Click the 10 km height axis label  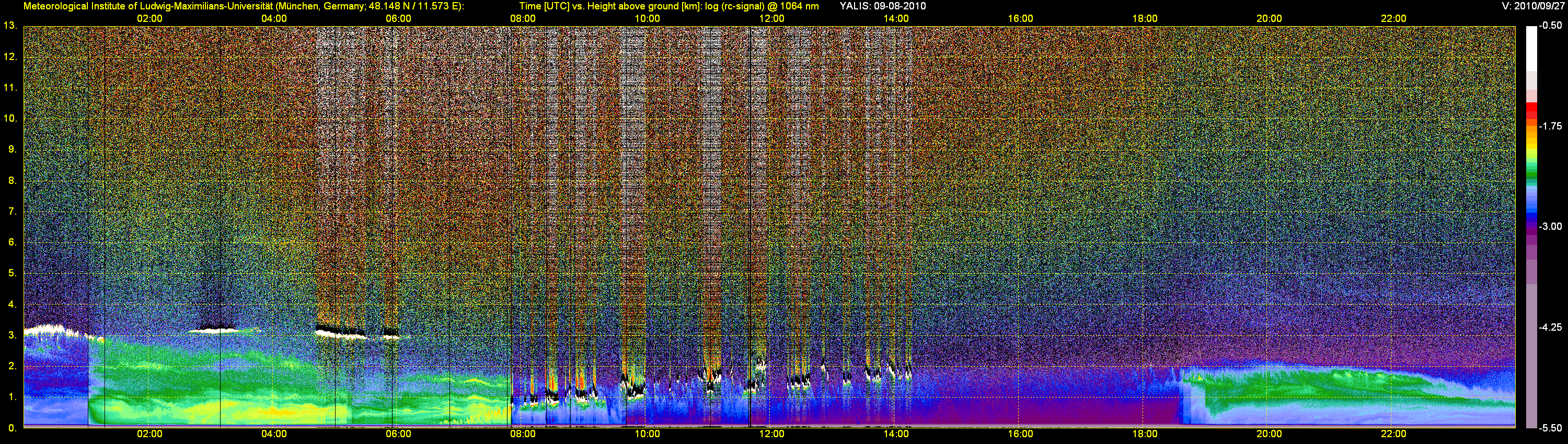[x=10, y=119]
